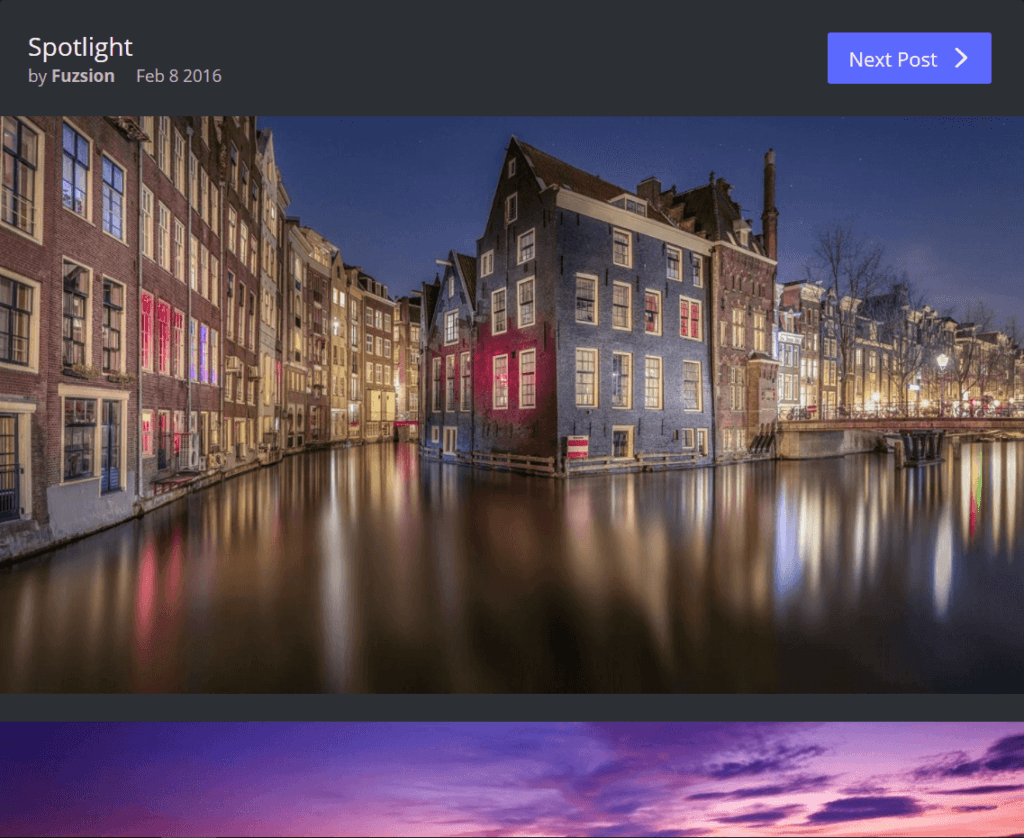This screenshot has width=1024, height=838.
Task: Open the Fuzsion author profile link
Action: coord(83,76)
